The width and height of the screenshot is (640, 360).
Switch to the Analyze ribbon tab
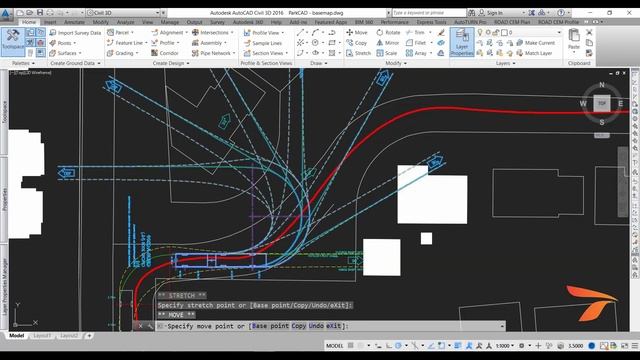(x=125, y=22)
